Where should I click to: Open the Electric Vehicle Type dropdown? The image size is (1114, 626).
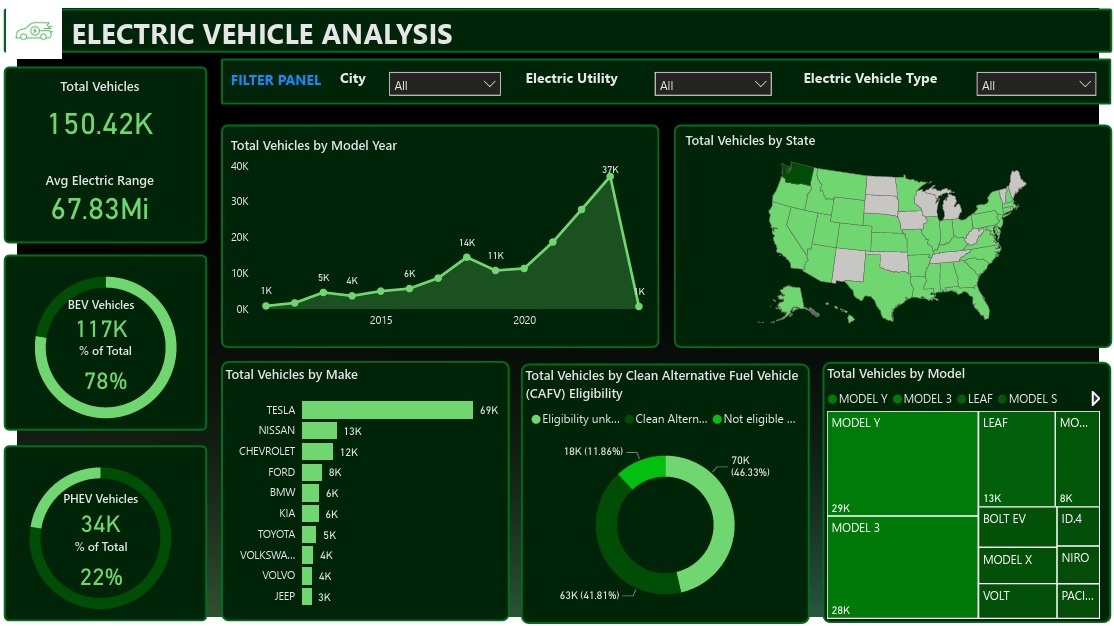click(x=1035, y=85)
